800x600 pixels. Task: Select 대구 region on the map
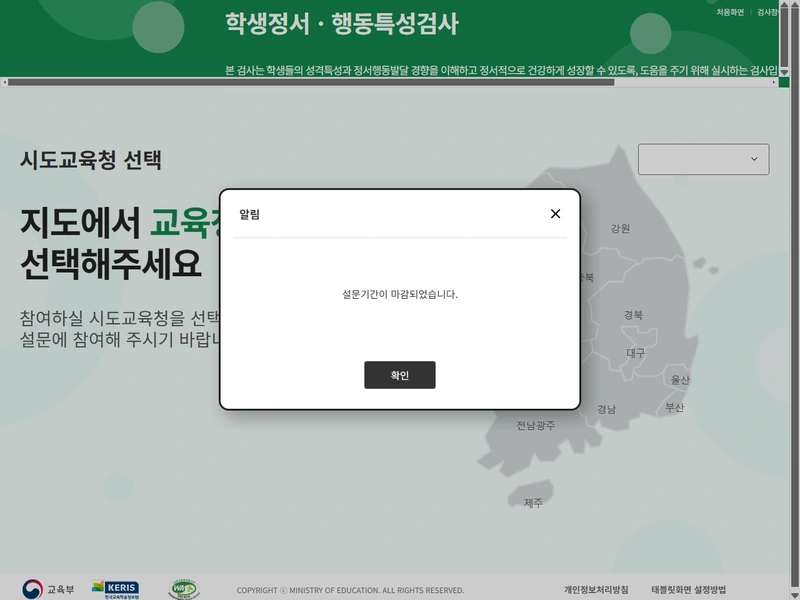click(635, 353)
